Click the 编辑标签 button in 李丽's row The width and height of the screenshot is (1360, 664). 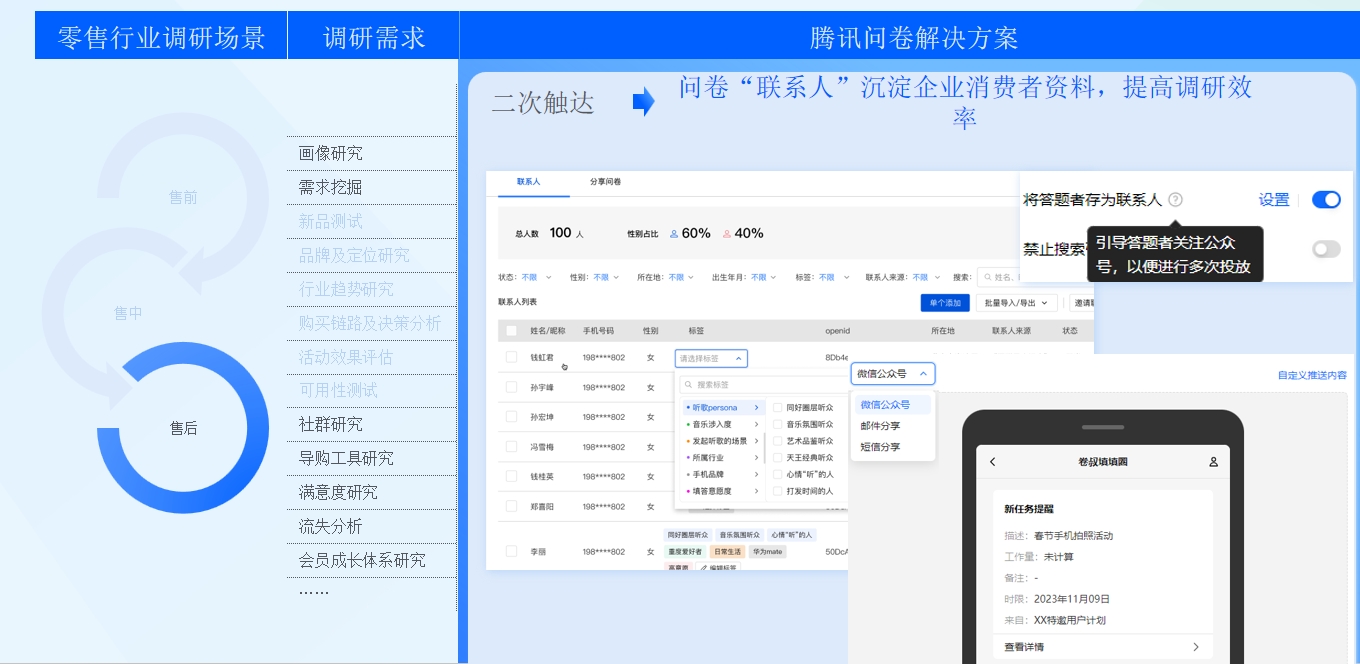click(x=716, y=568)
